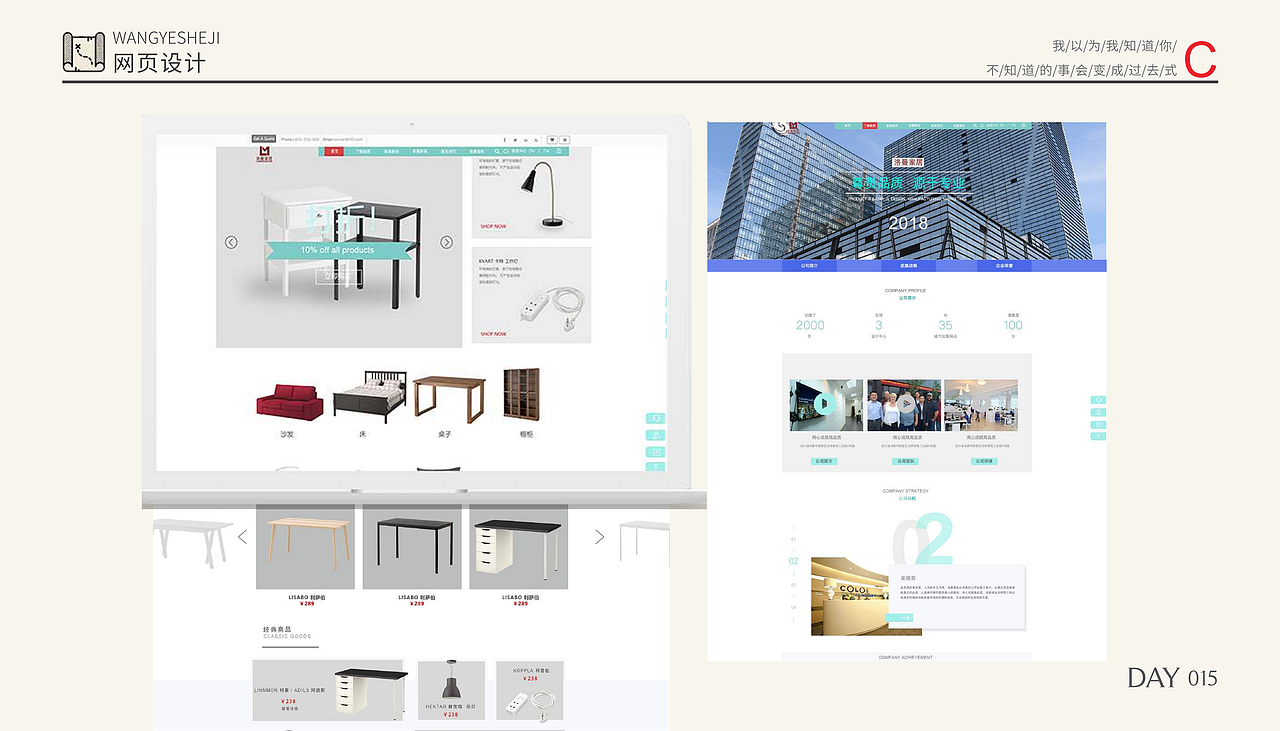Select the red 首页 tab in the shop nav
Viewport: 1280px width, 731px height.
335,151
